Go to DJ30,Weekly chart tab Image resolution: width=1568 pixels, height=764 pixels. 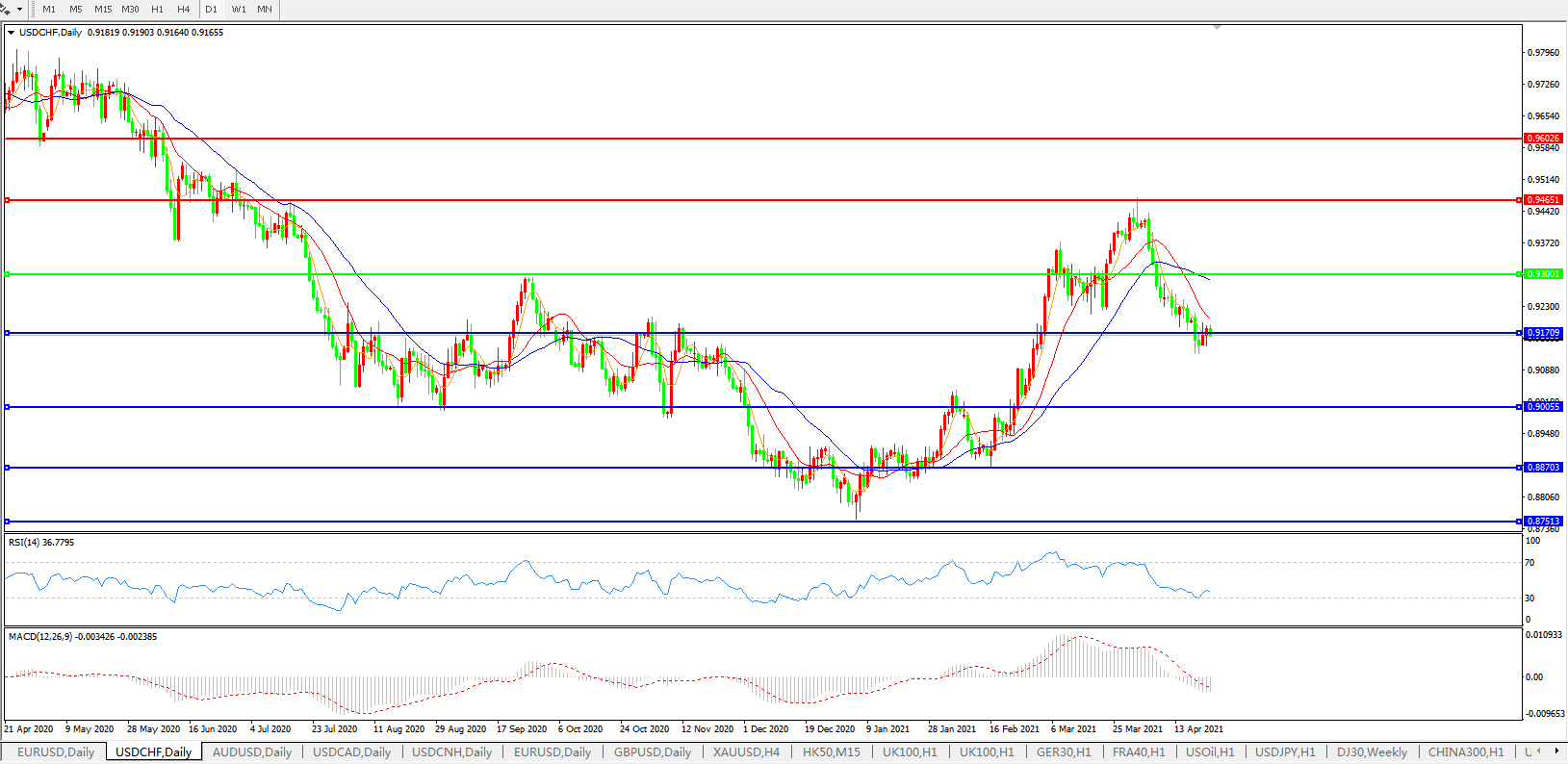1372,752
